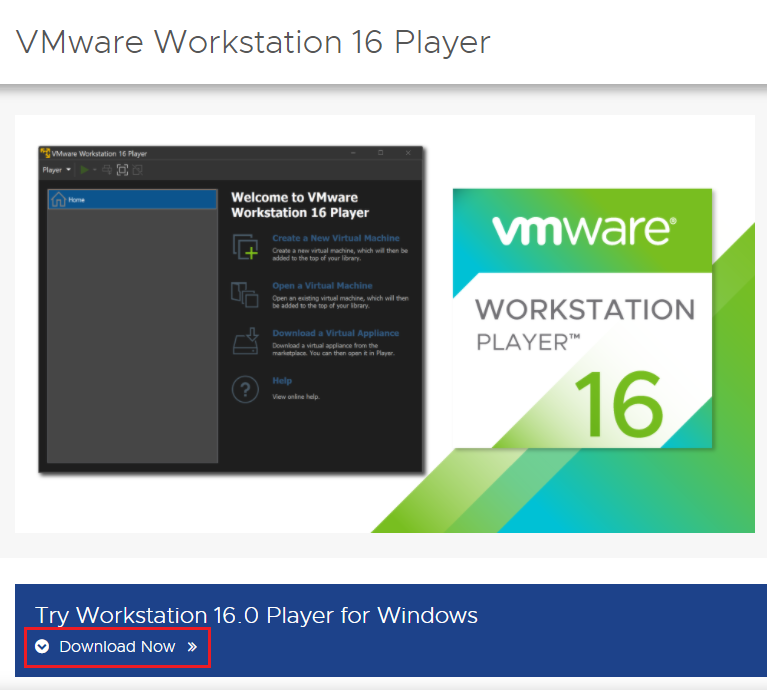Image resolution: width=767 pixels, height=690 pixels.
Task: Open the Create a New Virtual Machine link
Action: tap(335, 239)
